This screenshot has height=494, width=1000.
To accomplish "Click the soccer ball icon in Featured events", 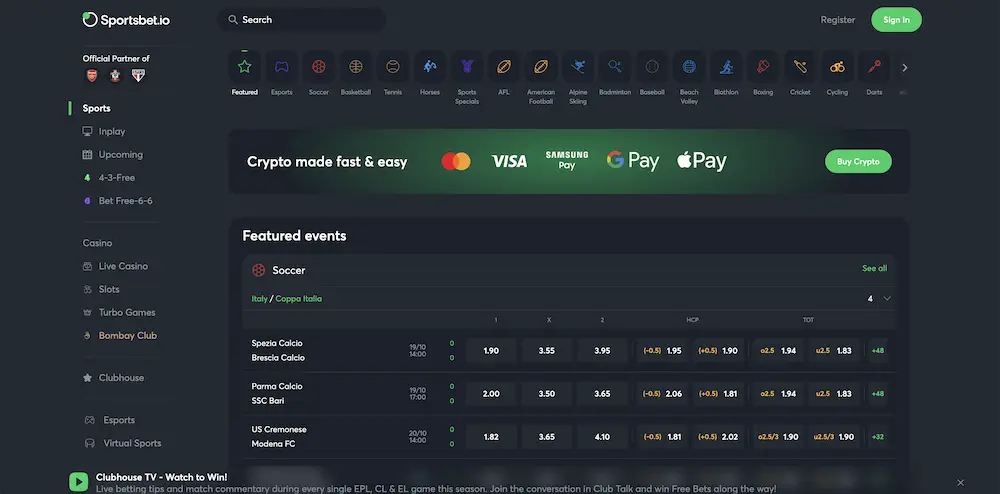I will pyautogui.click(x=258, y=270).
